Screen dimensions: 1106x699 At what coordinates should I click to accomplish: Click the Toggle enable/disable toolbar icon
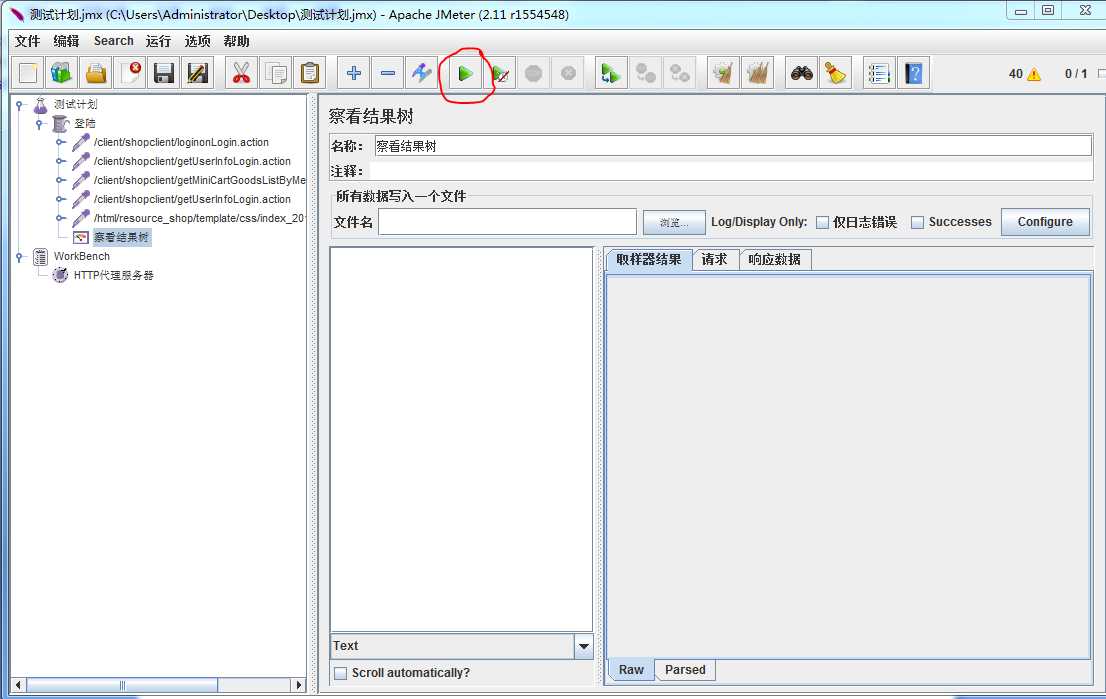[x=421, y=73]
